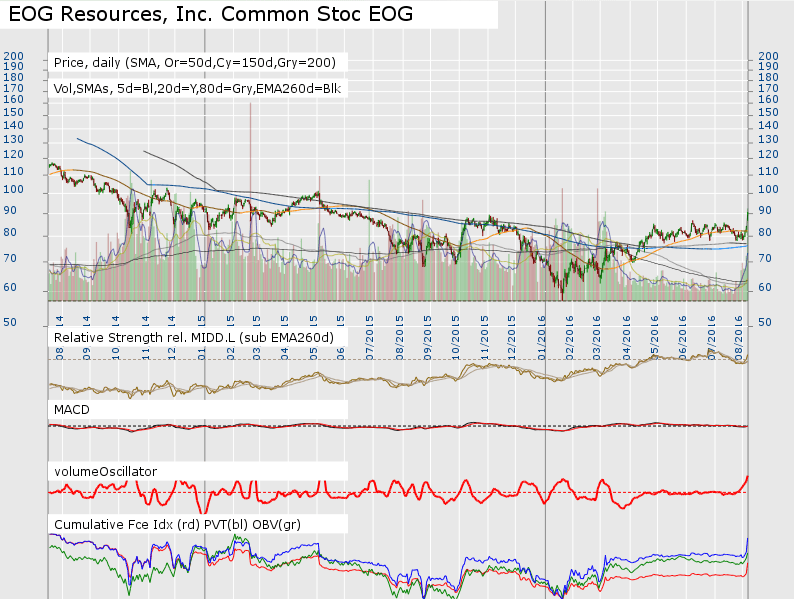Select the volumeOscillator panel label
The width and height of the screenshot is (794, 599).
coord(105,472)
